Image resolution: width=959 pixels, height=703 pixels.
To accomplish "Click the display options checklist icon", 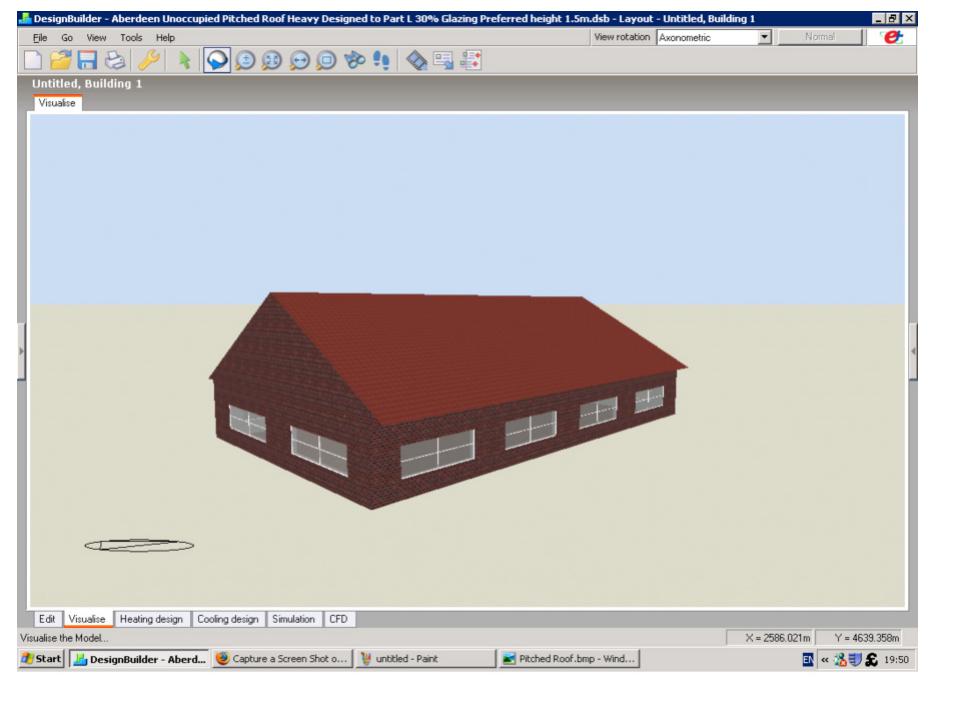I will (x=471, y=61).
